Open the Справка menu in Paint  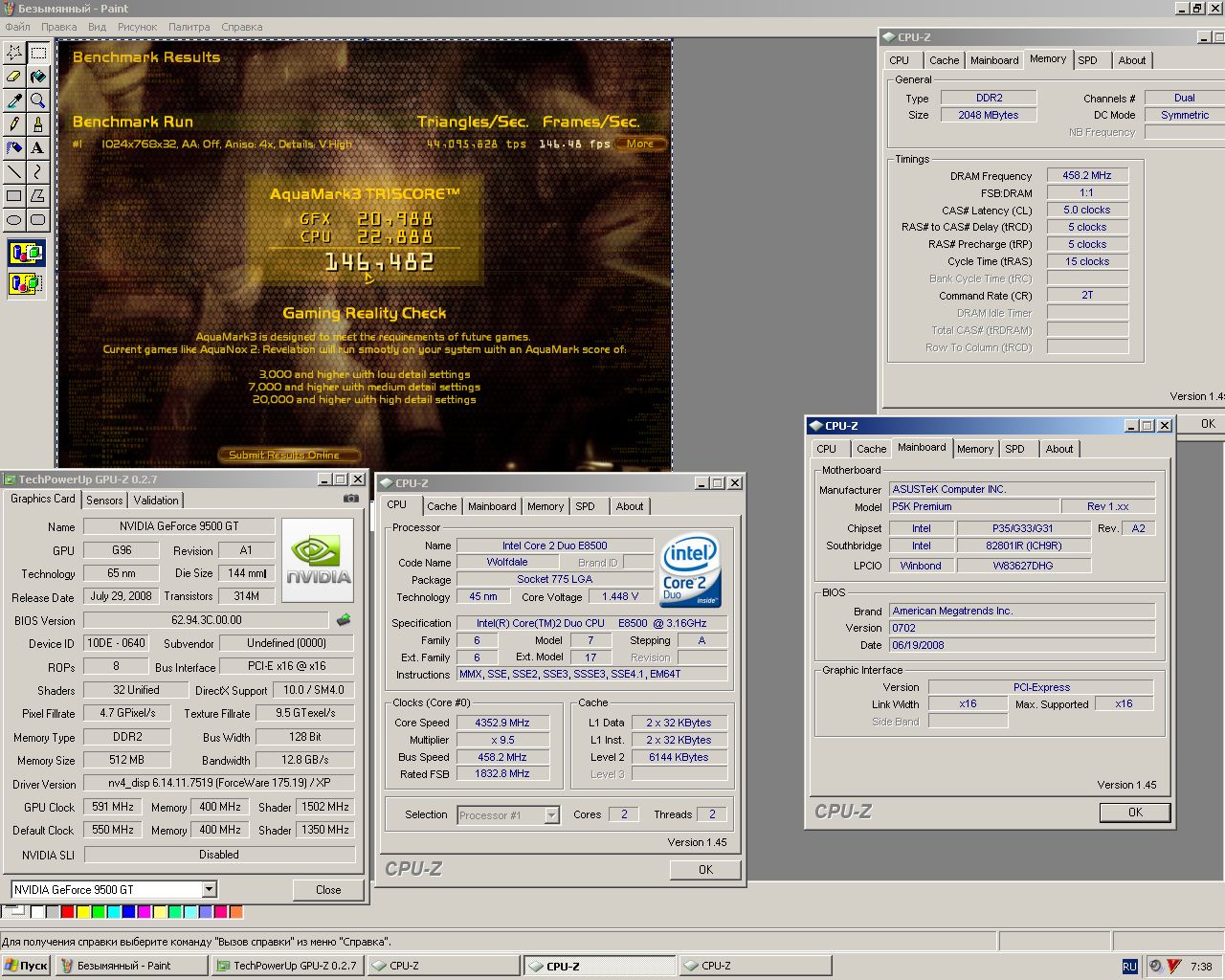pos(242,27)
